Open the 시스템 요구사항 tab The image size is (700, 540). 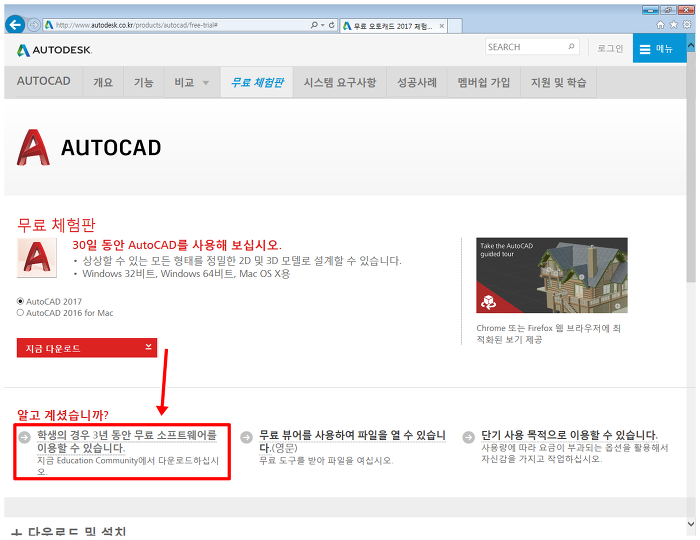coord(340,83)
